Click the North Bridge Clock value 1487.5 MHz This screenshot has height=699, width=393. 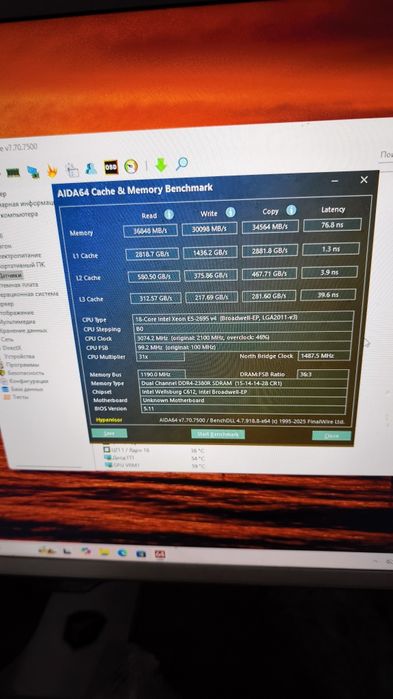point(323,356)
